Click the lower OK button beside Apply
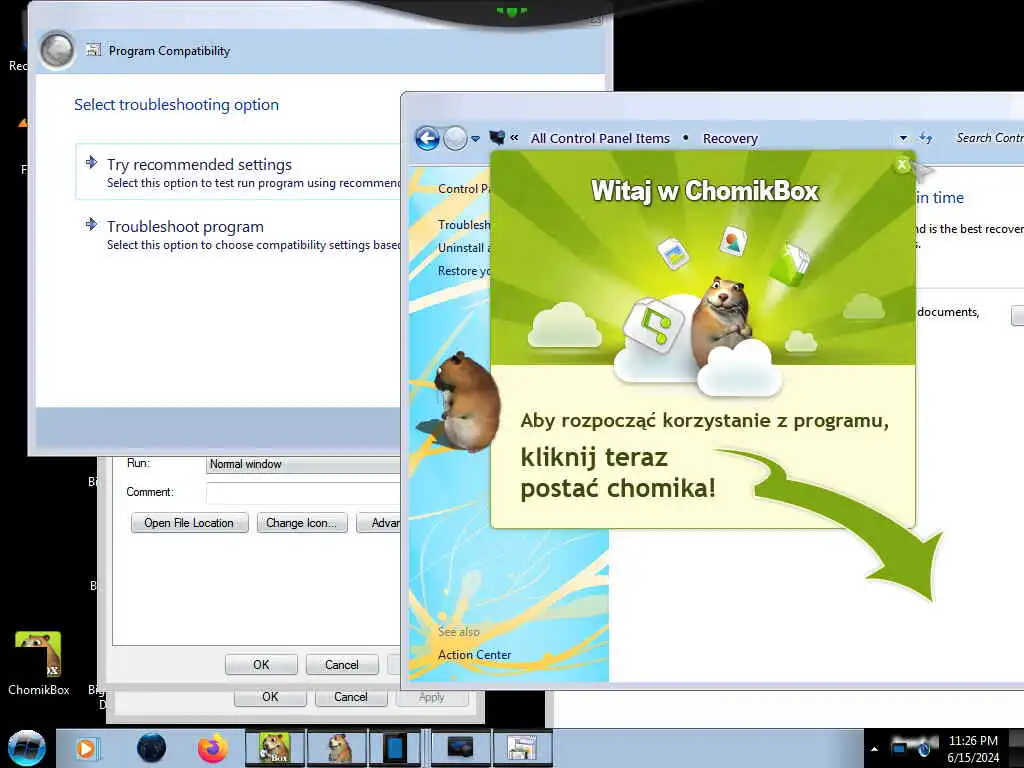The width and height of the screenshot is (1024, 768). tap(270, 697)
